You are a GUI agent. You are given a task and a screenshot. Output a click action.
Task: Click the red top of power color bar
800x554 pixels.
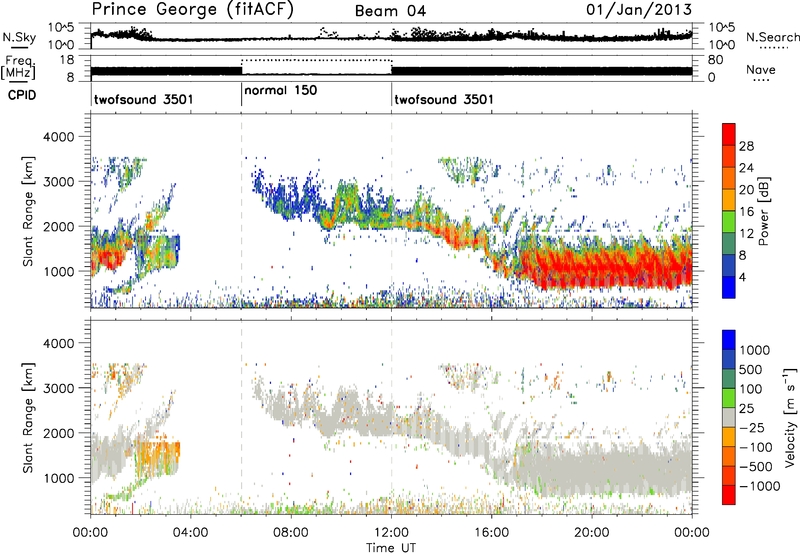pos(729,134)
